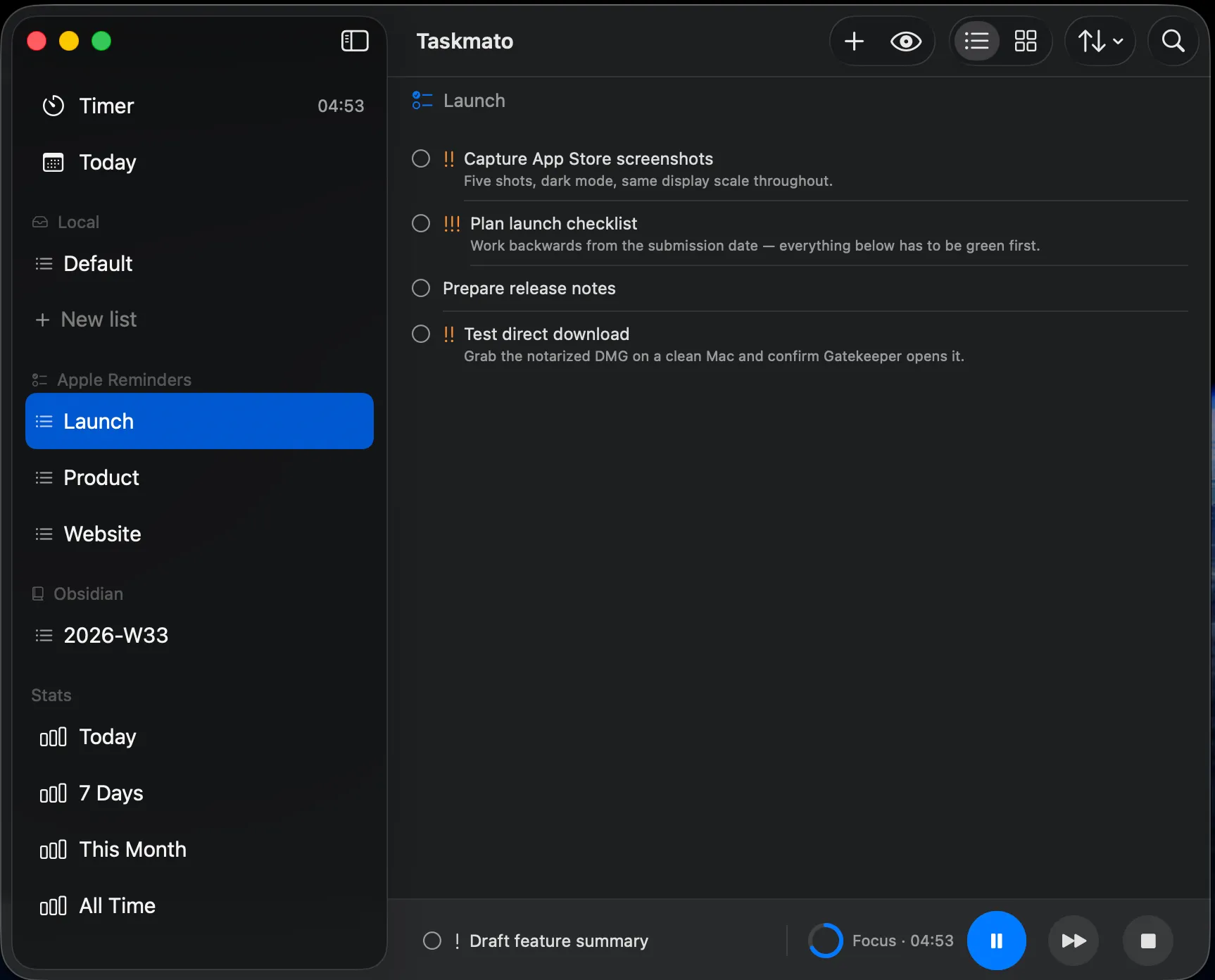The image size is (1215, 980).
Task: Select the Launch list in sidebar
Action: tap(200, 421)
